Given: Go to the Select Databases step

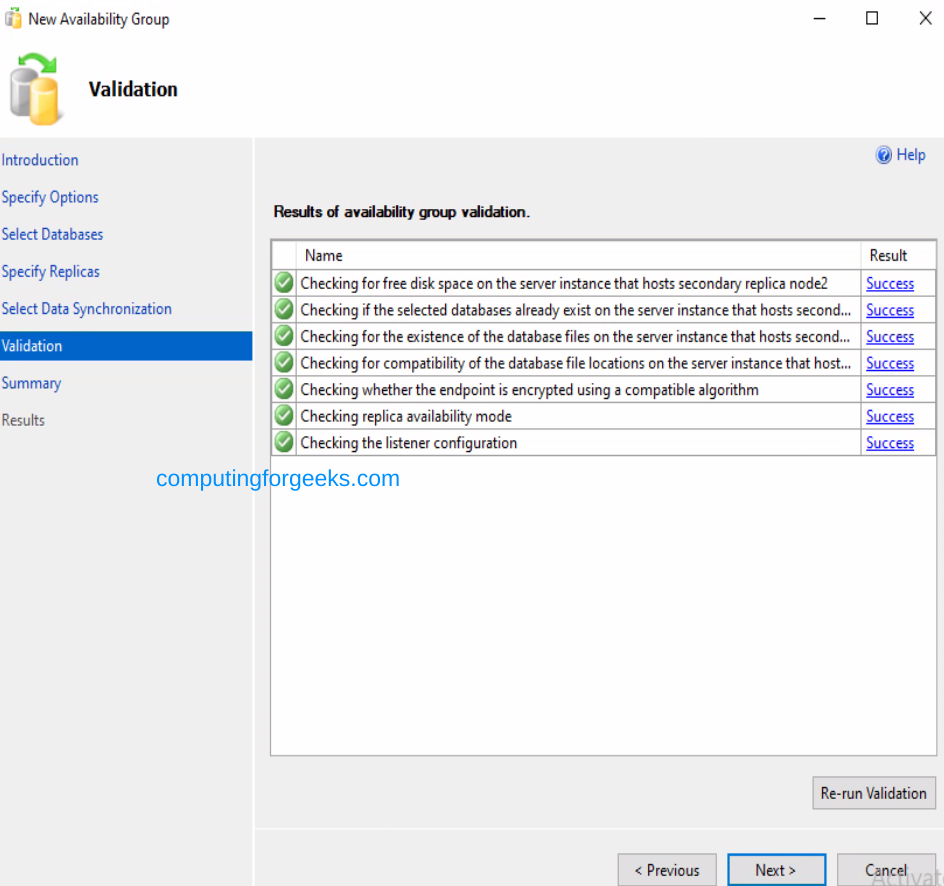Looking at the screenshot, I should 52,234.
